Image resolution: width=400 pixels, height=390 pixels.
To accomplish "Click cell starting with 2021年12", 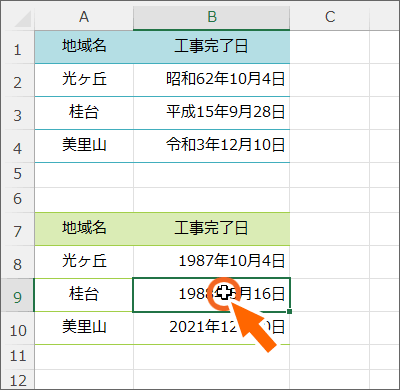I will (x=212, y=328).
